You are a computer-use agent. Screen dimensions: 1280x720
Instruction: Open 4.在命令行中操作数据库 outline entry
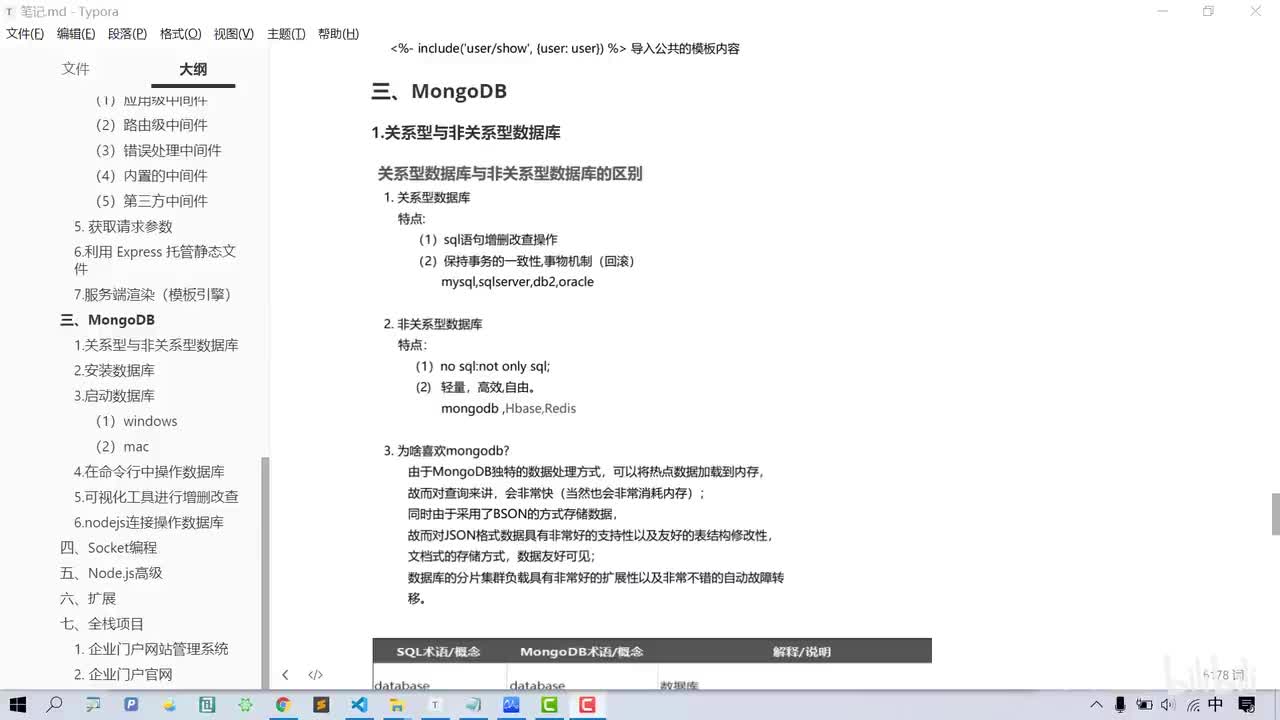coord(149,472)
